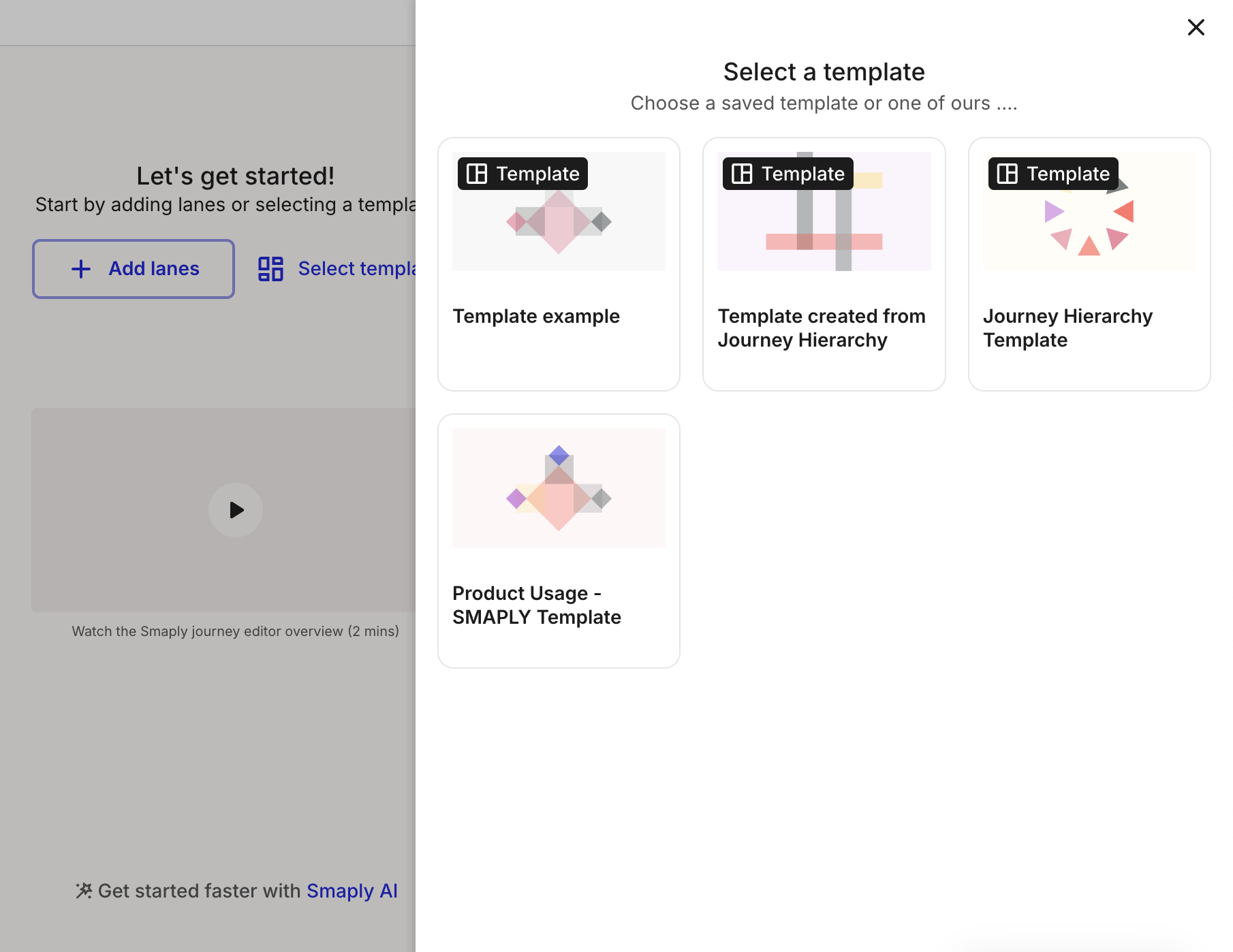Open the Smaply AI link
This screenshot has height=952, width=1233.
coord(352,891)
